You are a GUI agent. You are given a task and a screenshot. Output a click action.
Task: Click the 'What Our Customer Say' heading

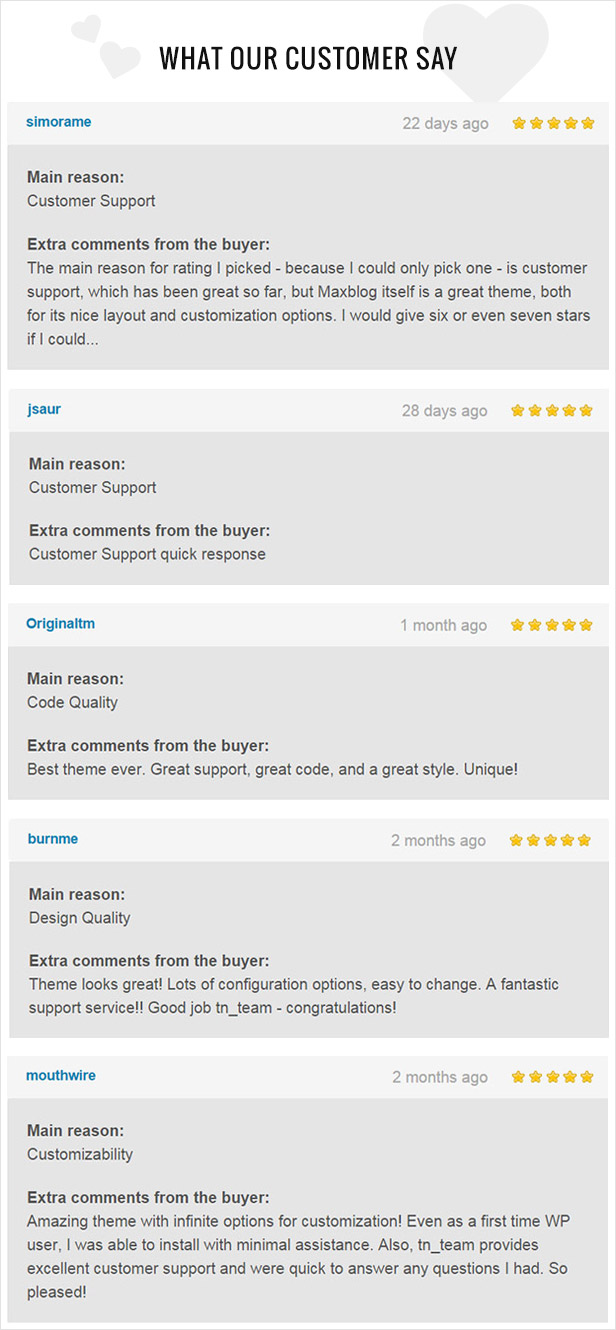pyautogui.click(x=309, y=58)
